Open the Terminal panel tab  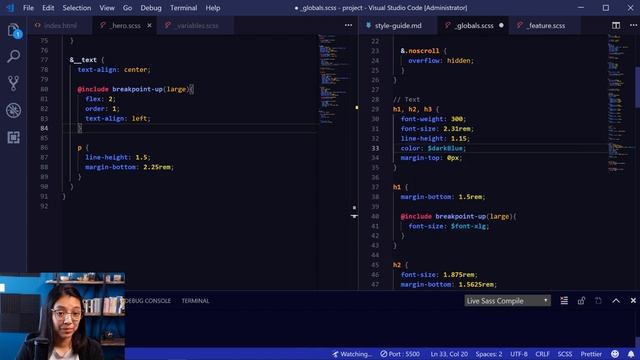pyautogui.click(x=196, y=301)
